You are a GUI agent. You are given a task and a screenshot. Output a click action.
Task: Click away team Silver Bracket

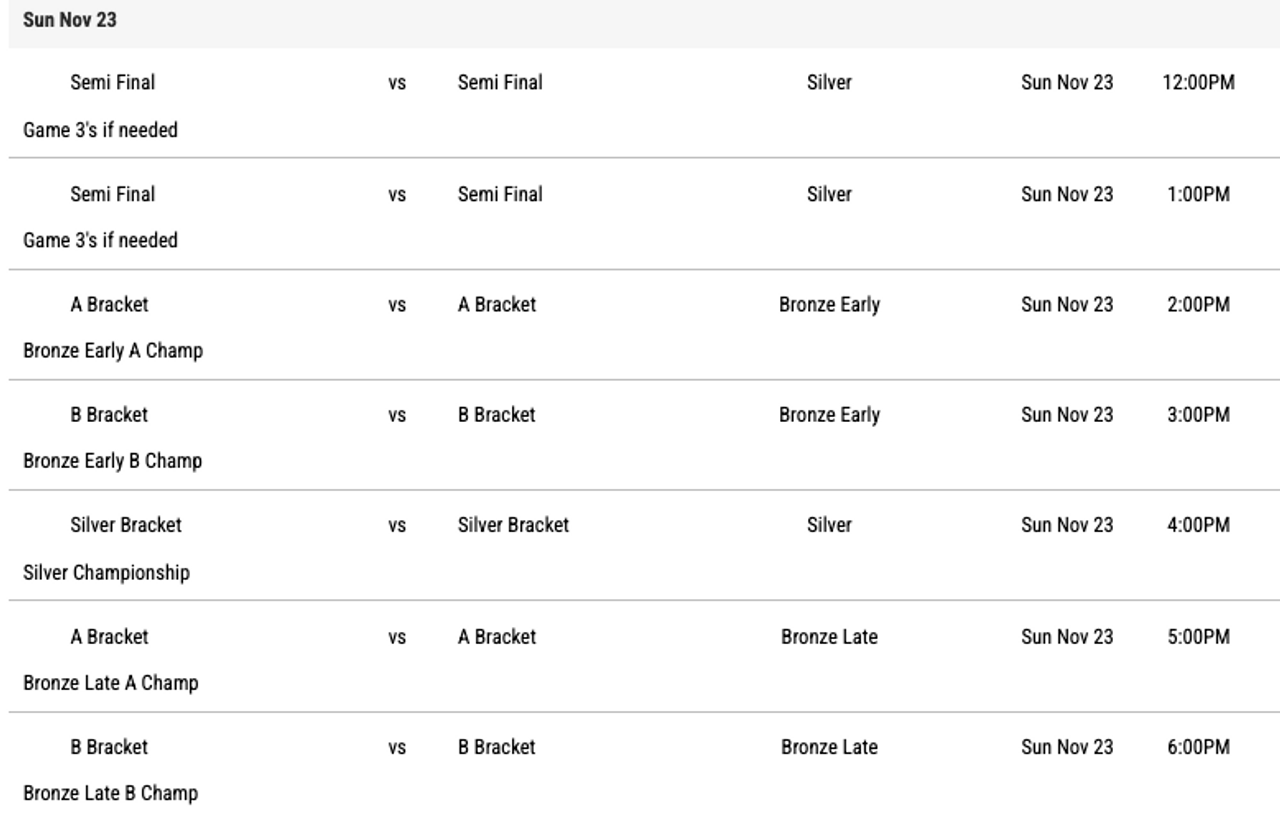pos(513,525)
